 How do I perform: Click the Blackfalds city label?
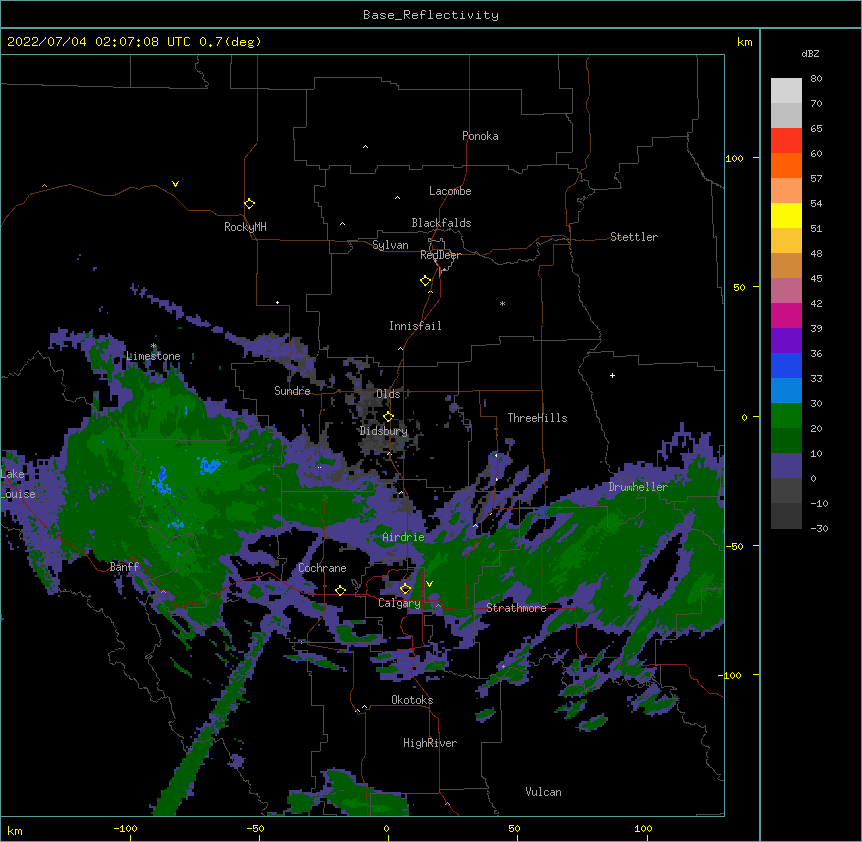441,223
